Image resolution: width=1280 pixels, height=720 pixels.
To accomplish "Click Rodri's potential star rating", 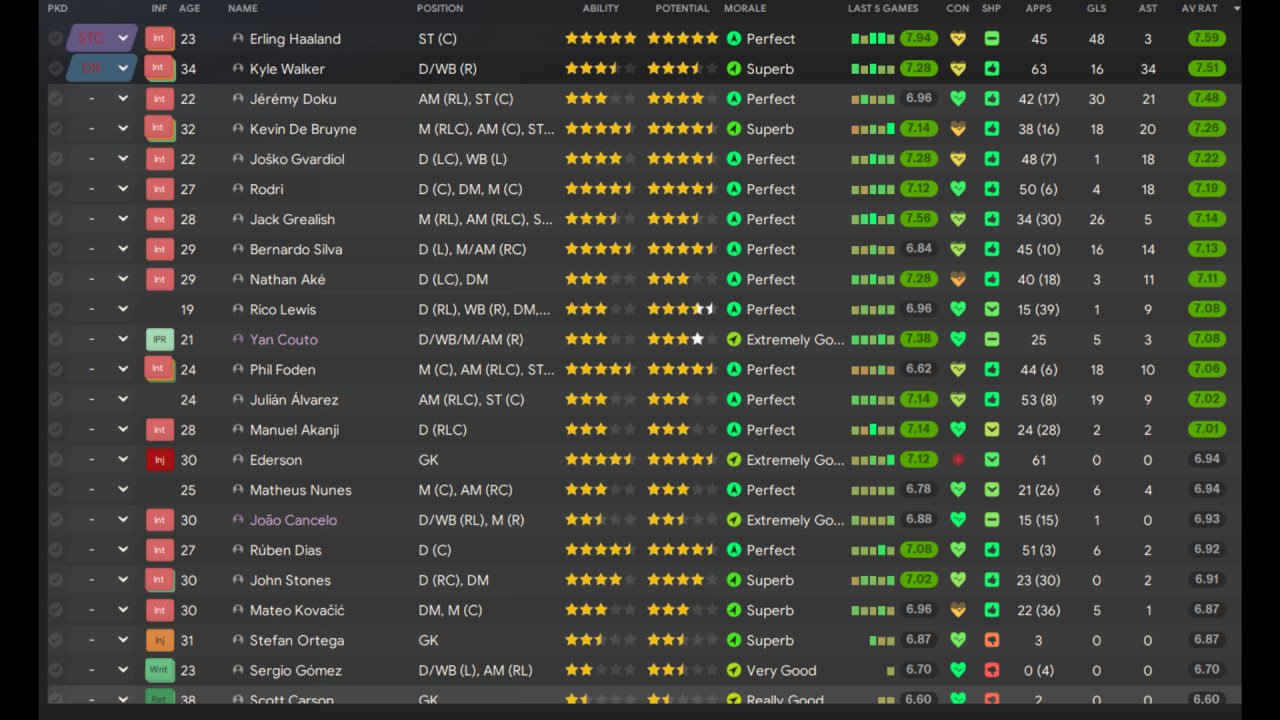I will point(683,189).
